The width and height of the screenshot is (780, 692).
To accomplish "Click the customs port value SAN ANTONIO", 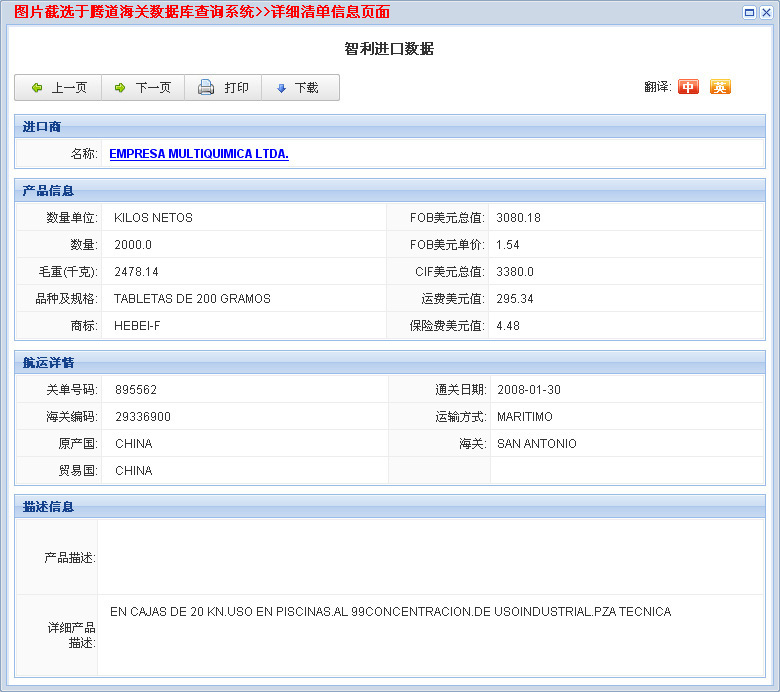I will [x=536, y=444].
